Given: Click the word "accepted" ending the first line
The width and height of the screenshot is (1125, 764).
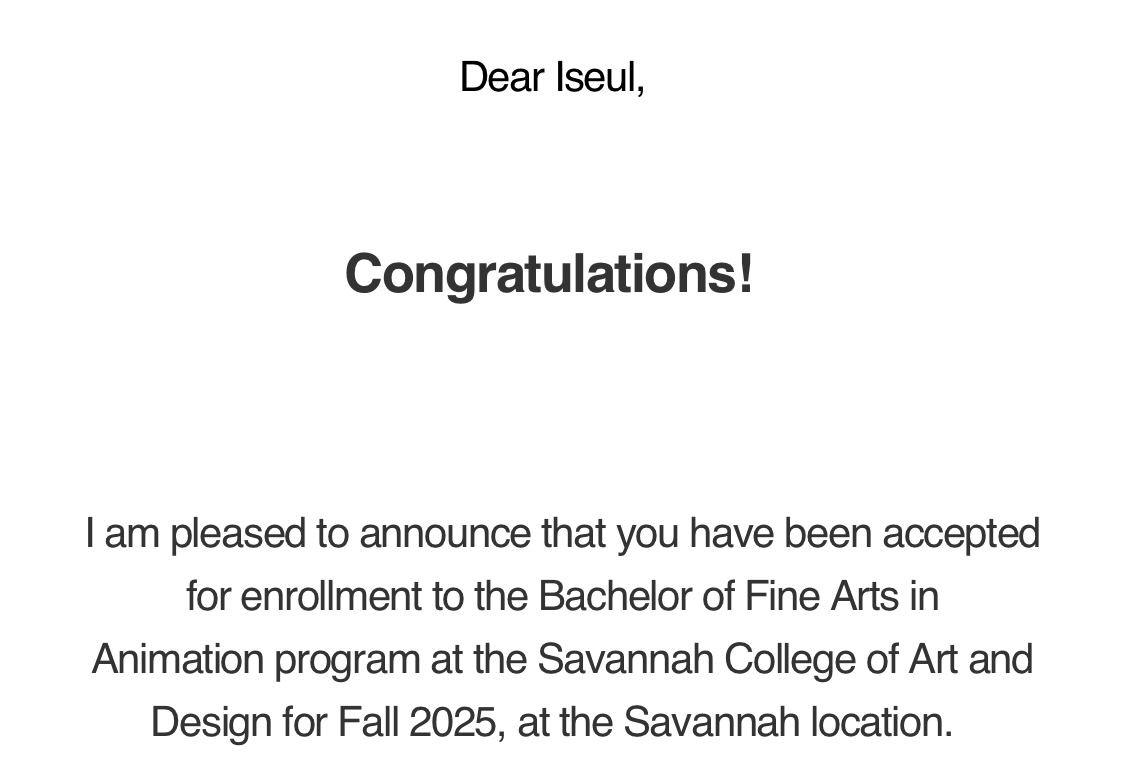Looking at the screenshot, I should click(961, 534).
